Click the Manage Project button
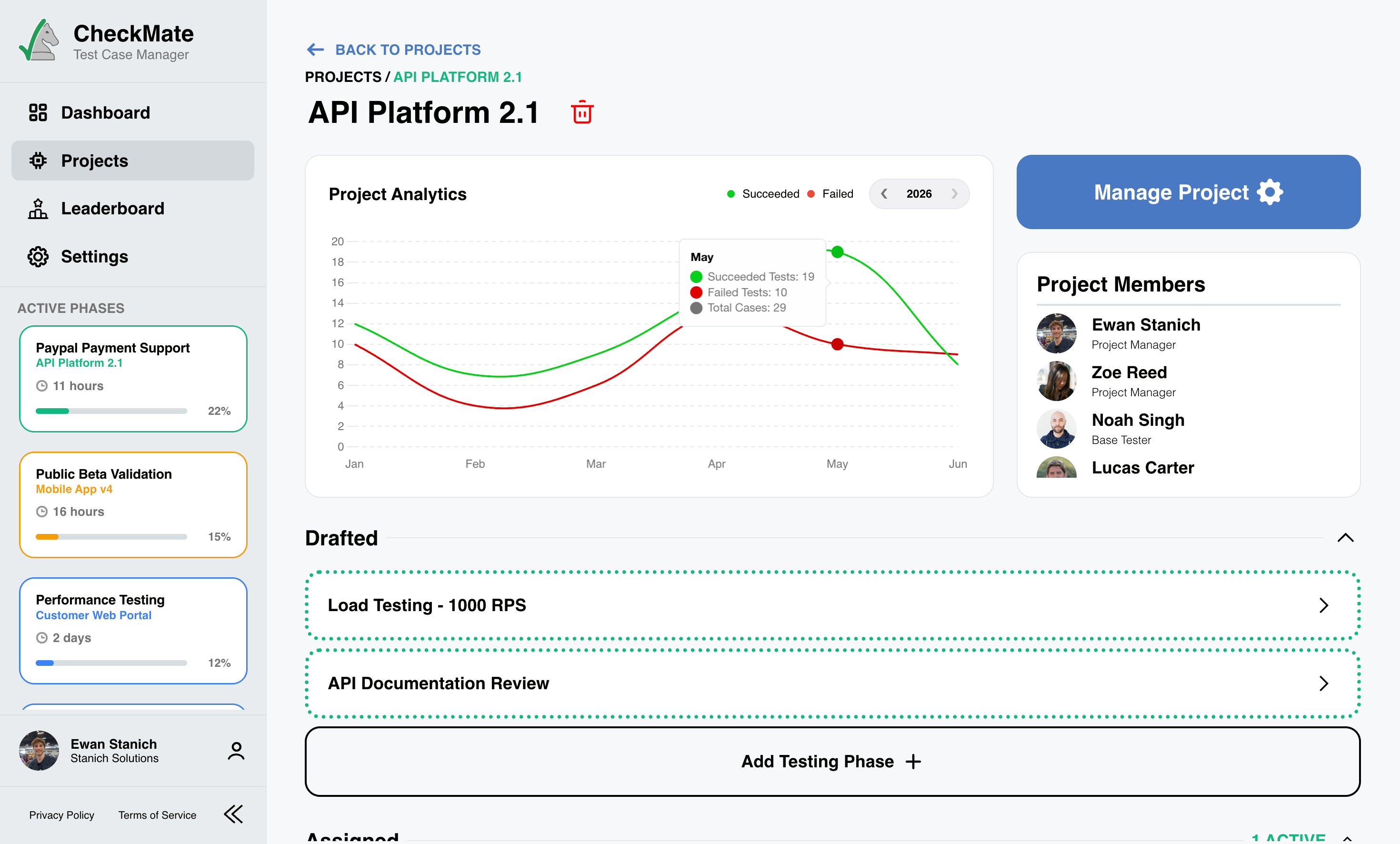The width and height of the screenshot is (1400, 844). [x=1188, y=192]
